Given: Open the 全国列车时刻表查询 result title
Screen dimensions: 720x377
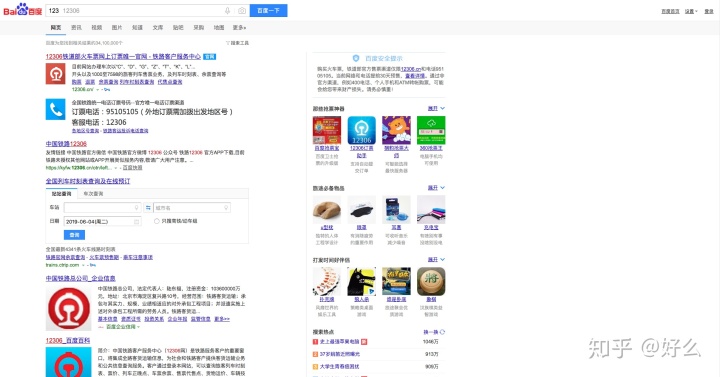Looking at the screenshot, I should [x=88, y=181].
